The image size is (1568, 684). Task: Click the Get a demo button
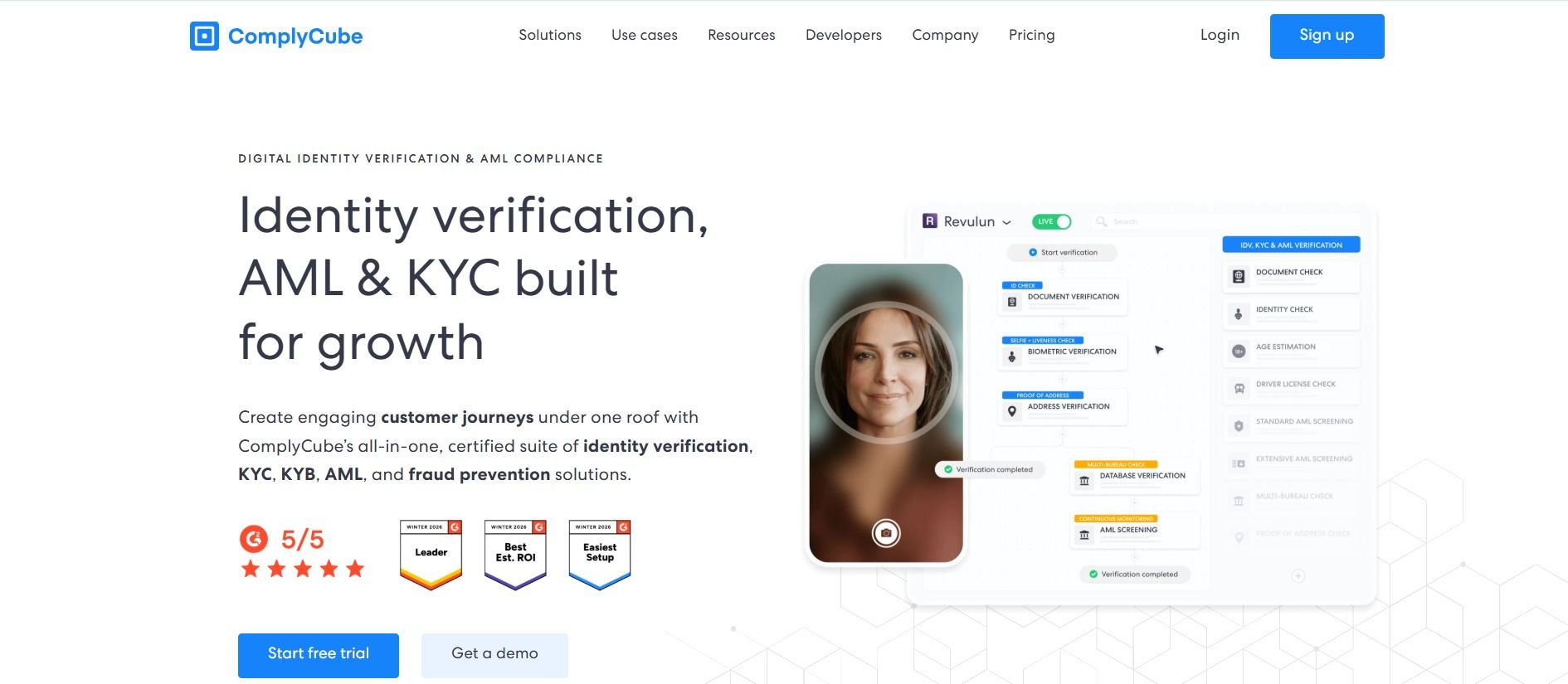(x=494, y=655)
